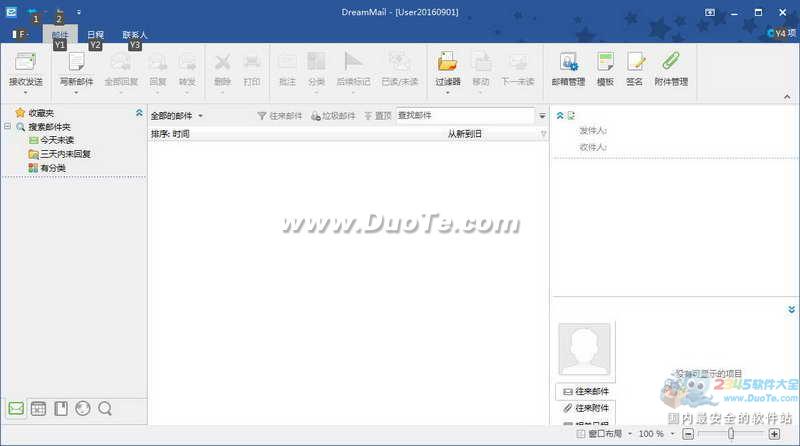Screen dimensions: 800x446
Task: Toggle the 往来邮件 filter above mail list
Action: 280,116
